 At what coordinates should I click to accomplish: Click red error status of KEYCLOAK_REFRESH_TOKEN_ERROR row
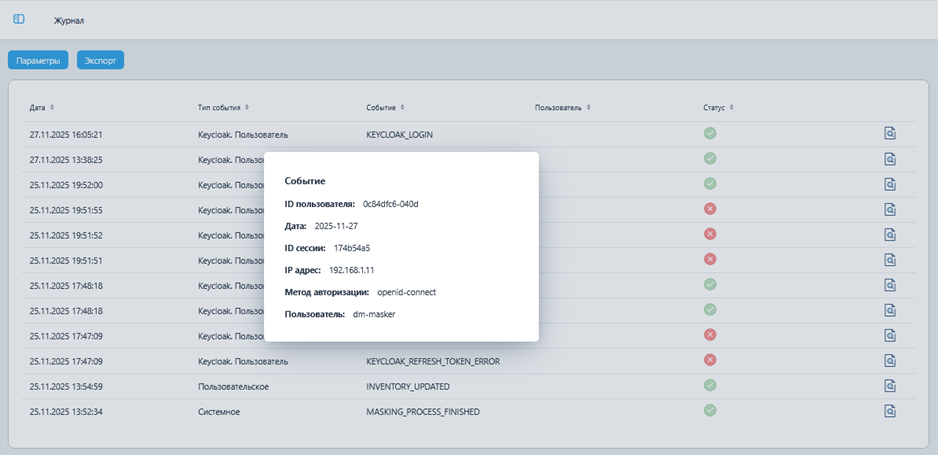pyautogui.click(x=710, y=360)
